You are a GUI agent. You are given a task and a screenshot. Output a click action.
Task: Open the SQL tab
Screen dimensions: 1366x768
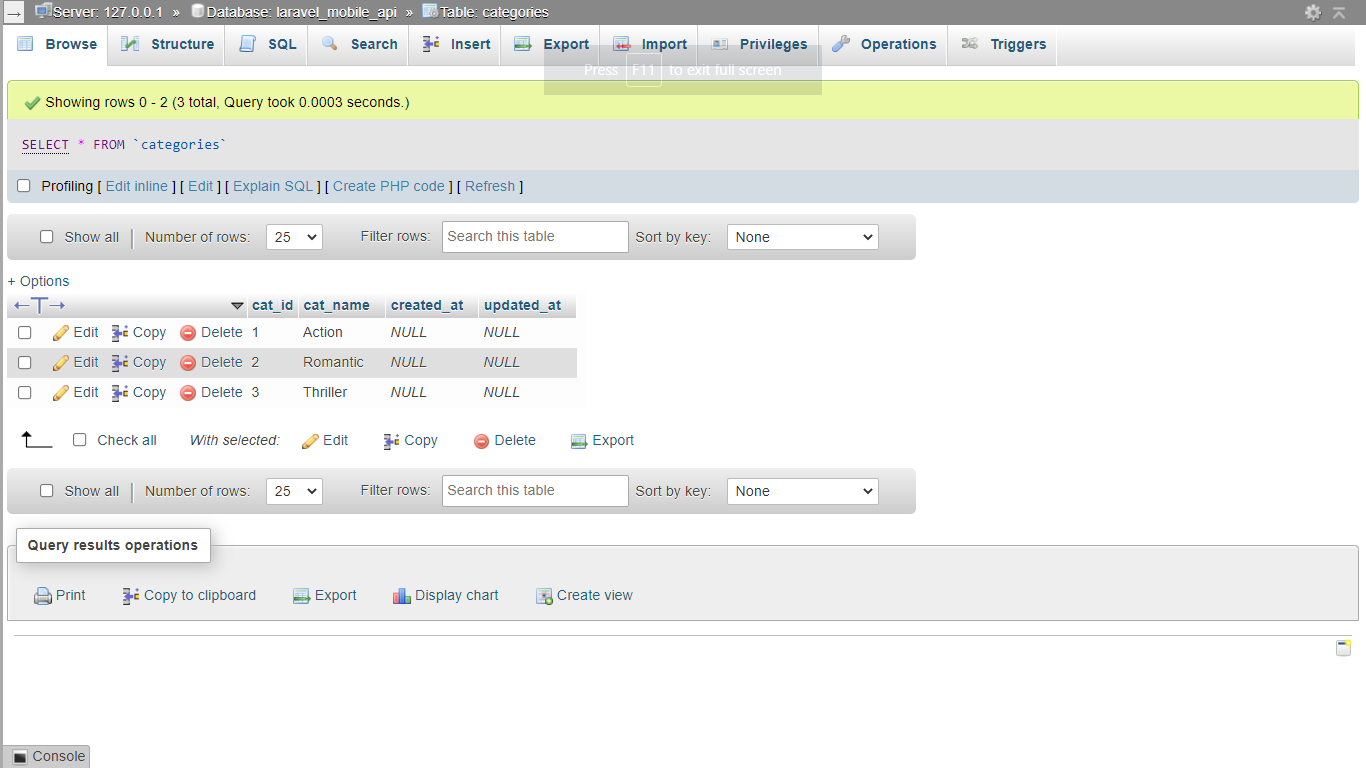(x=266, y=44)
